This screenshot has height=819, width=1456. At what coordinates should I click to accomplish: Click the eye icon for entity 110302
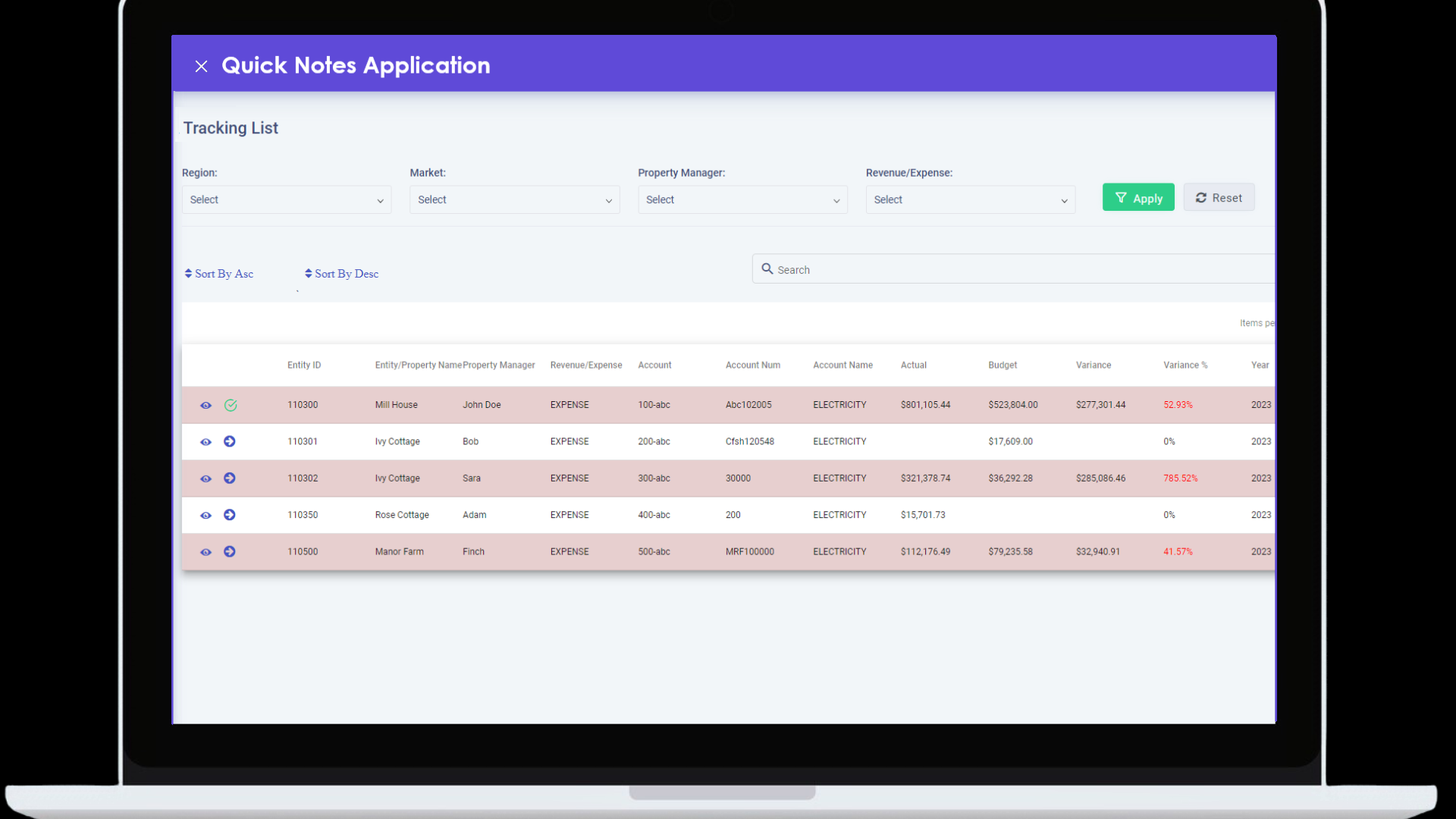point(206,479)
